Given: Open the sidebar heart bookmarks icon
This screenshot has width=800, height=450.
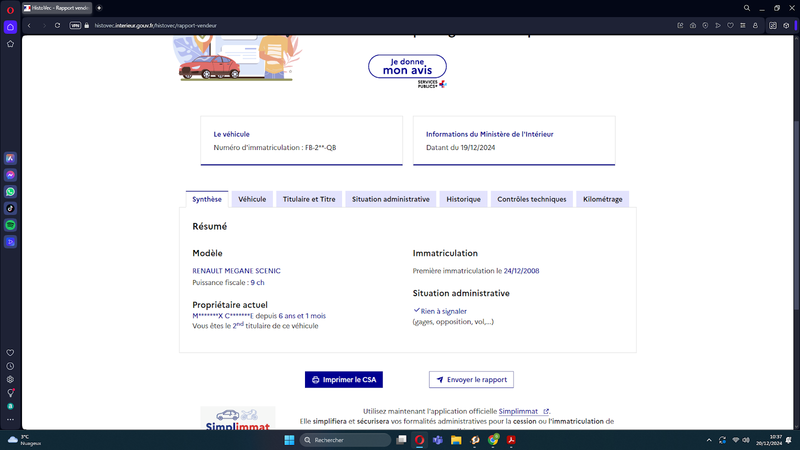Looking at the screenshot, I should 10,353.
